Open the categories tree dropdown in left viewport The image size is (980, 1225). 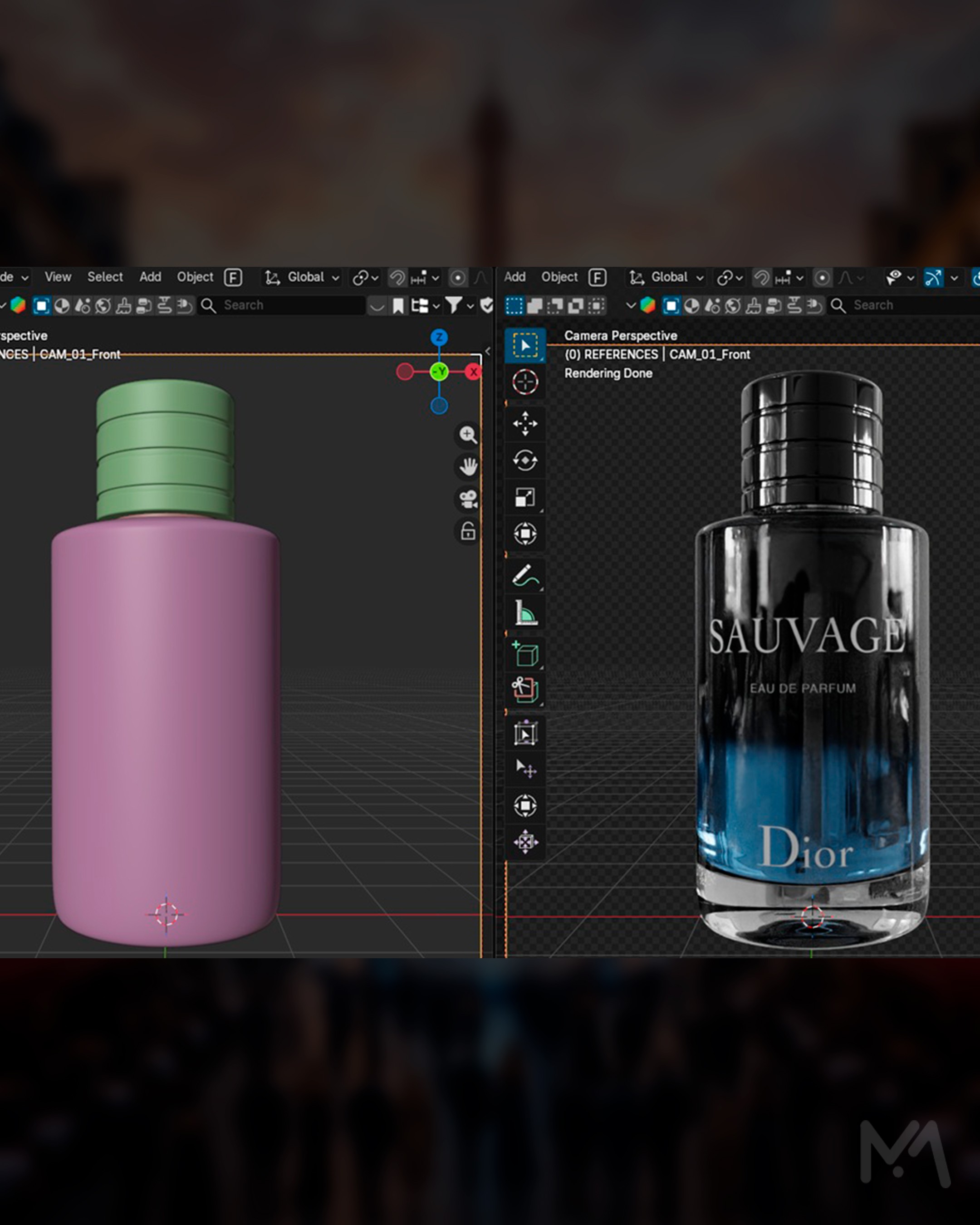pyautogui.click(x=426, y=306)
